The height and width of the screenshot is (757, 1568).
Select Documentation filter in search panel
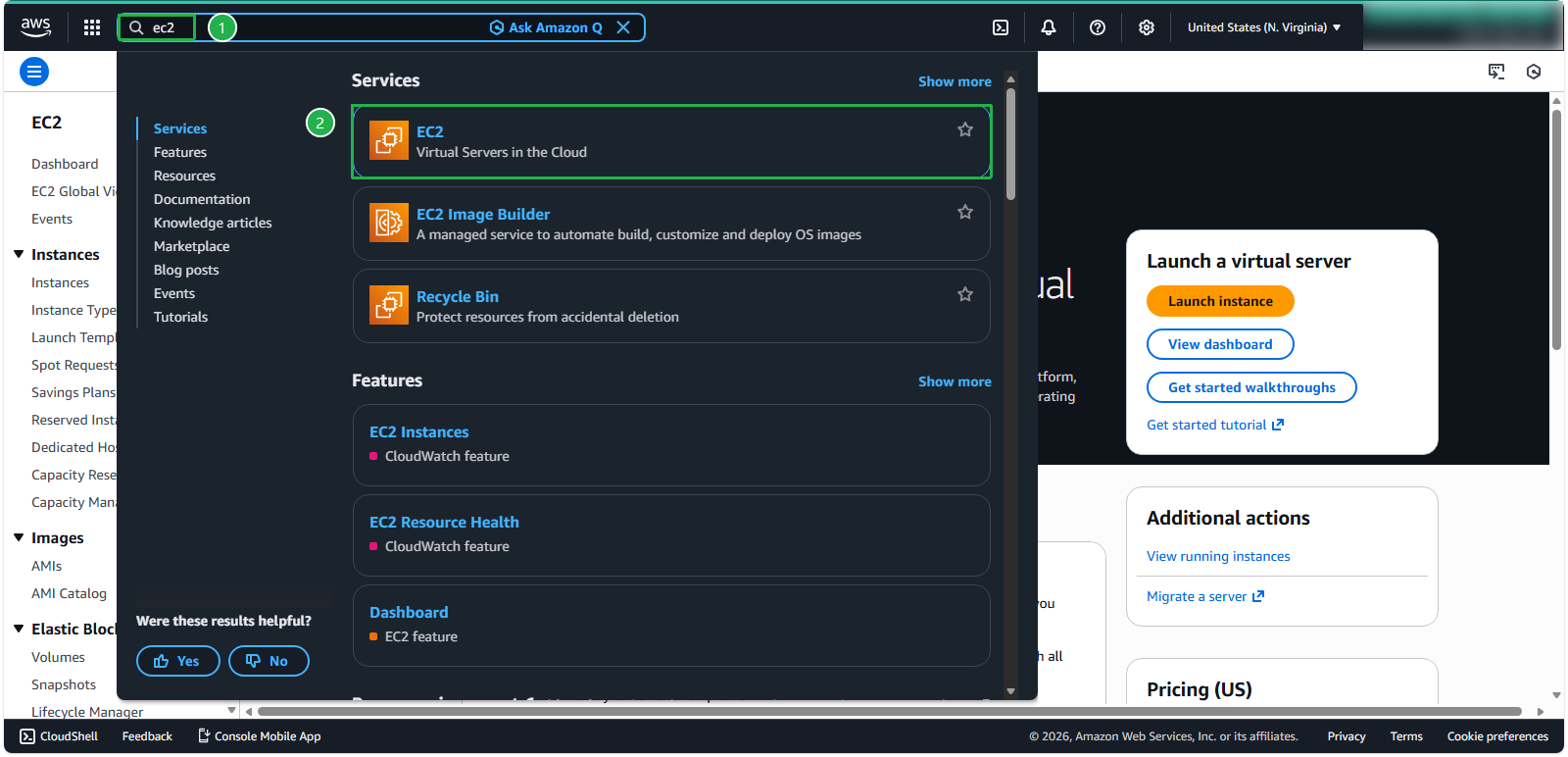[x=202, y=199]
